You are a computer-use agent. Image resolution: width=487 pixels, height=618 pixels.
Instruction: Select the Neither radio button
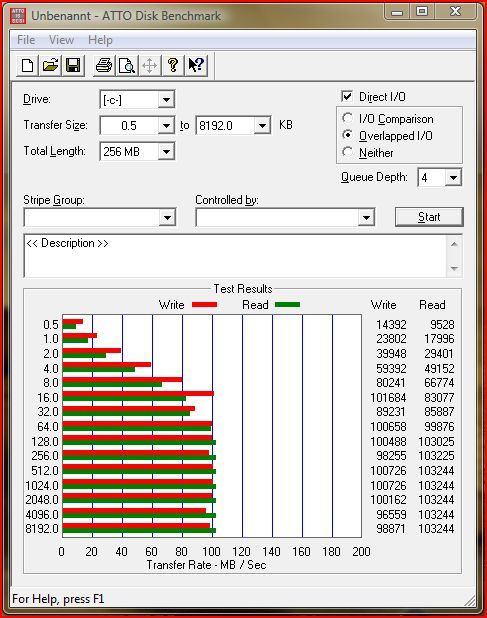click(x=347, y=152)
